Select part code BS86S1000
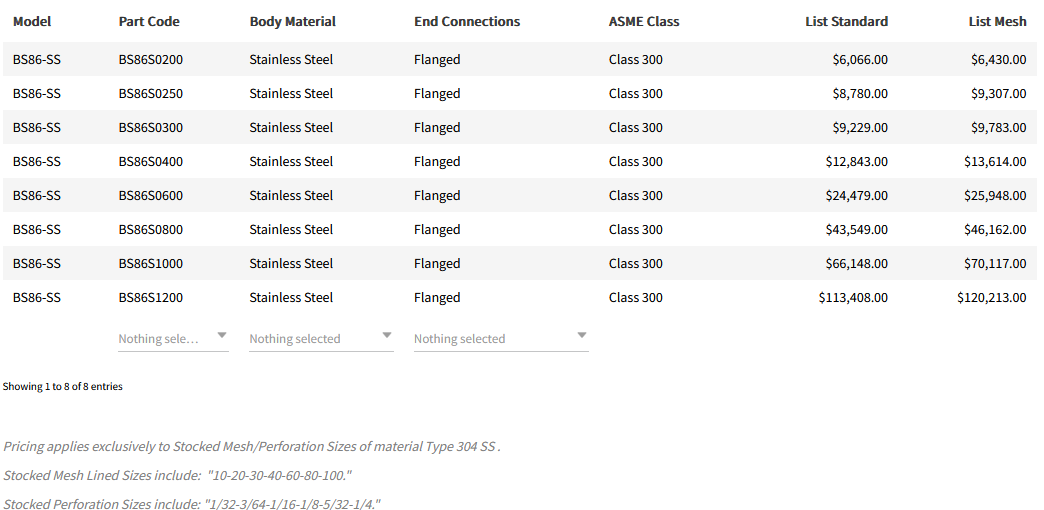This screenshot has height=510, width=1044. click(x=150, y=263)
